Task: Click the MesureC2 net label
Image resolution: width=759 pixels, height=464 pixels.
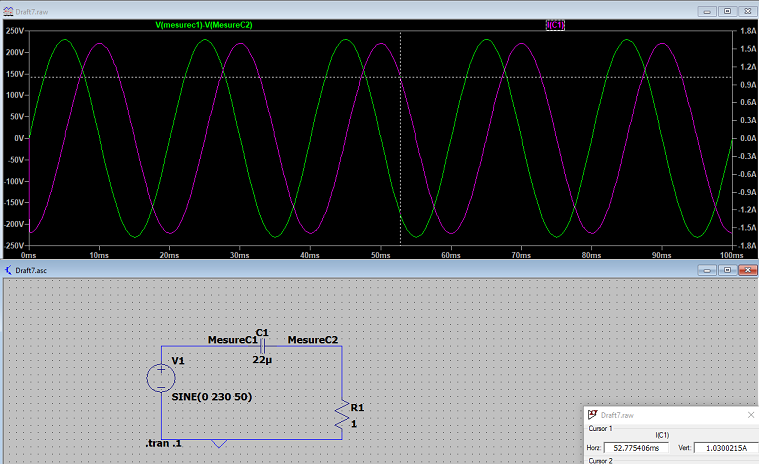Action: [313, 340]
